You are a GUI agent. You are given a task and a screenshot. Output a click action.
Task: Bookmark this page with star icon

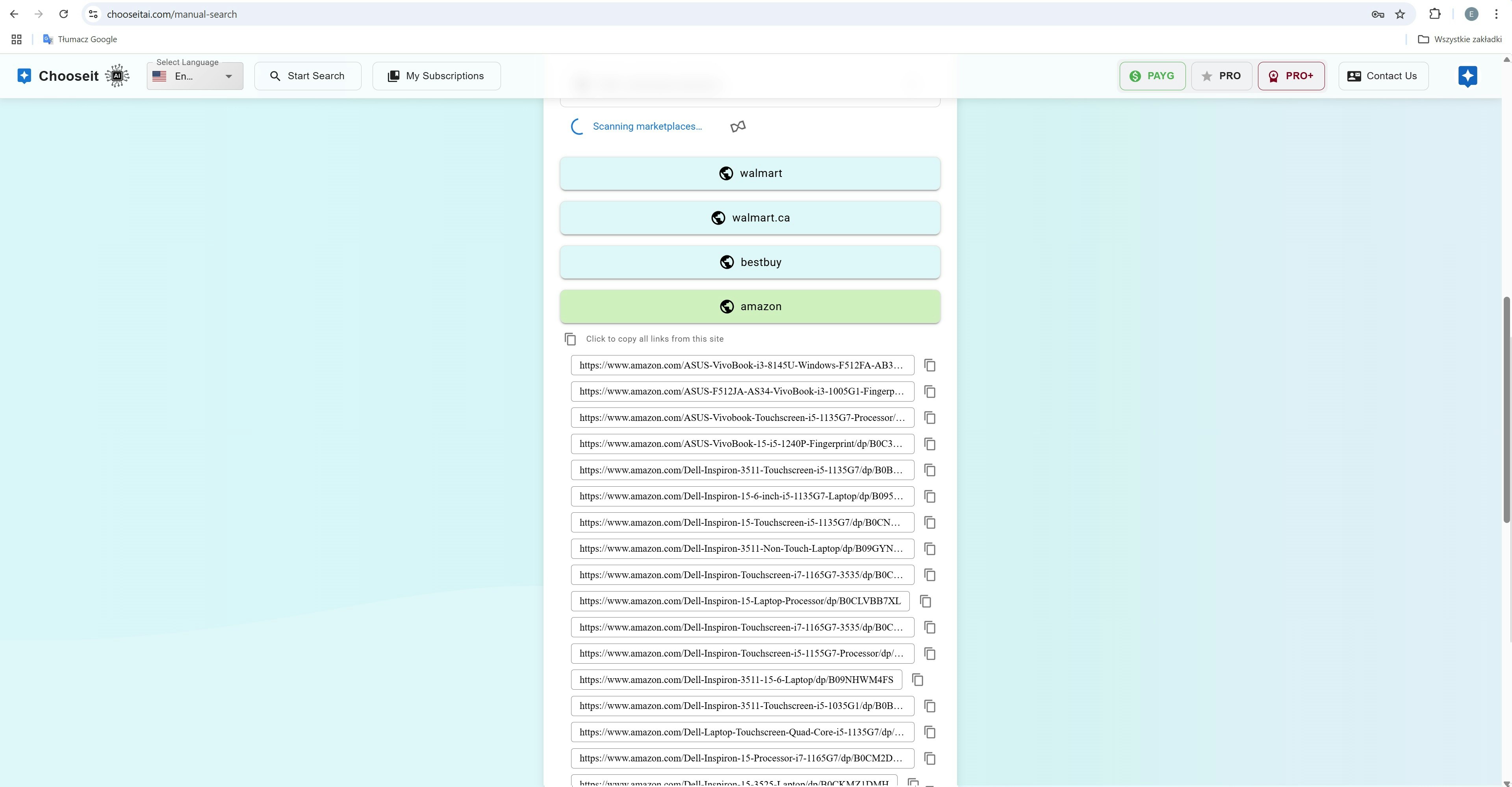(x=1401, y=14)
